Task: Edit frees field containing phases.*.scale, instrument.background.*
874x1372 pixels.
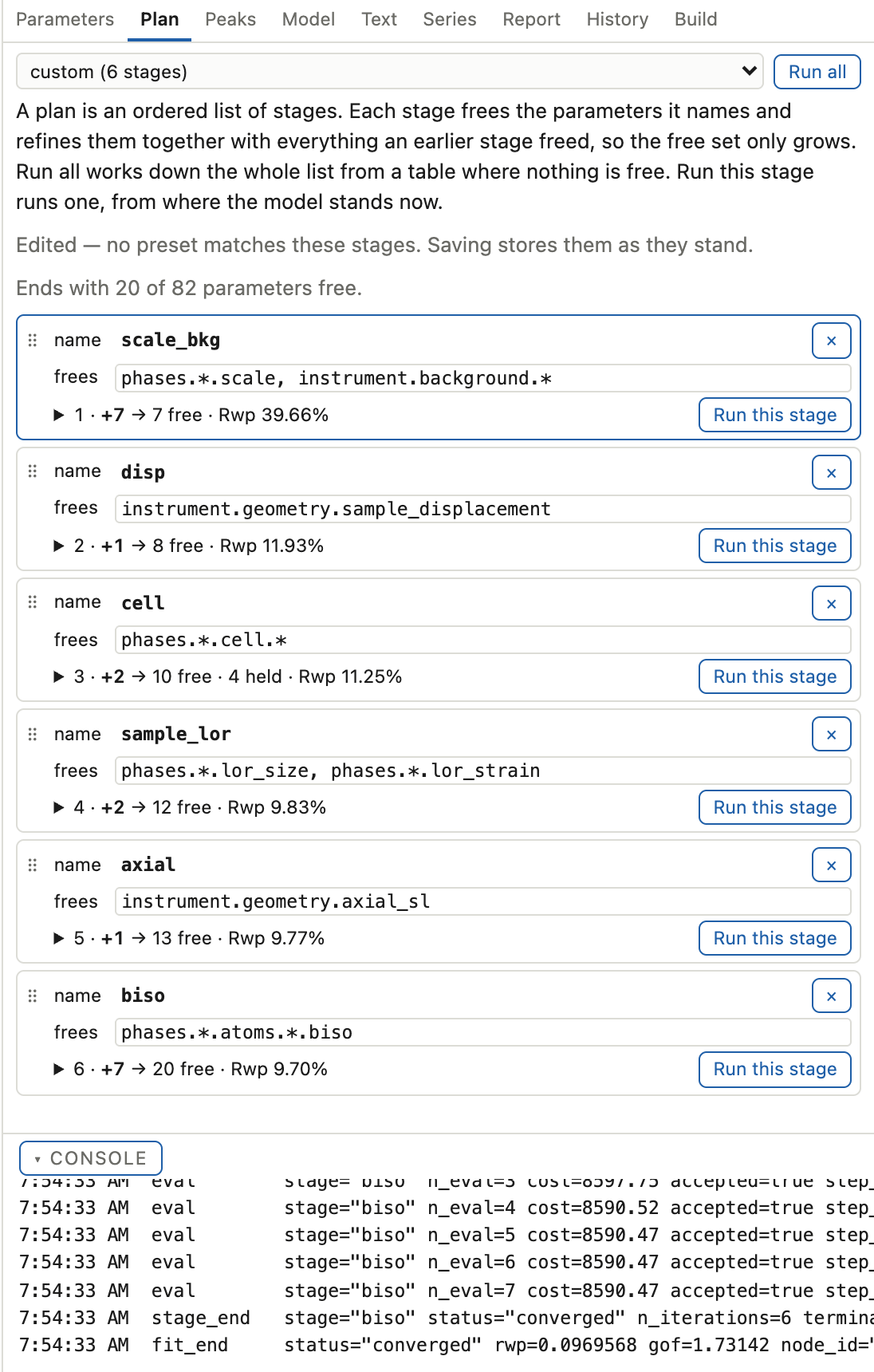Action: pos(483,378)
